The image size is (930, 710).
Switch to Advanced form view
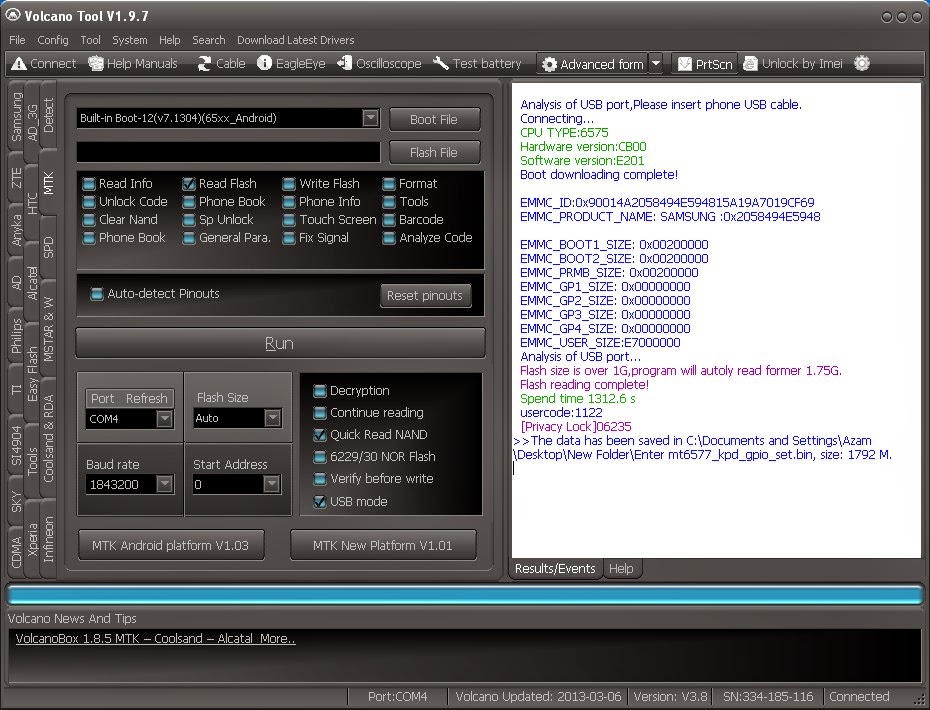[x=593, y=64]
